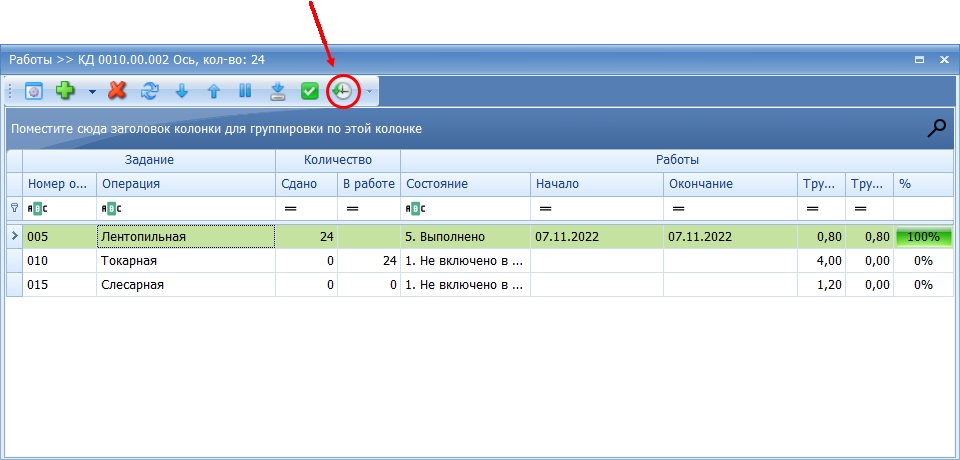Screen dimensions: 960x460
Task: Open the first toolbar window icon
Action: 34,92
